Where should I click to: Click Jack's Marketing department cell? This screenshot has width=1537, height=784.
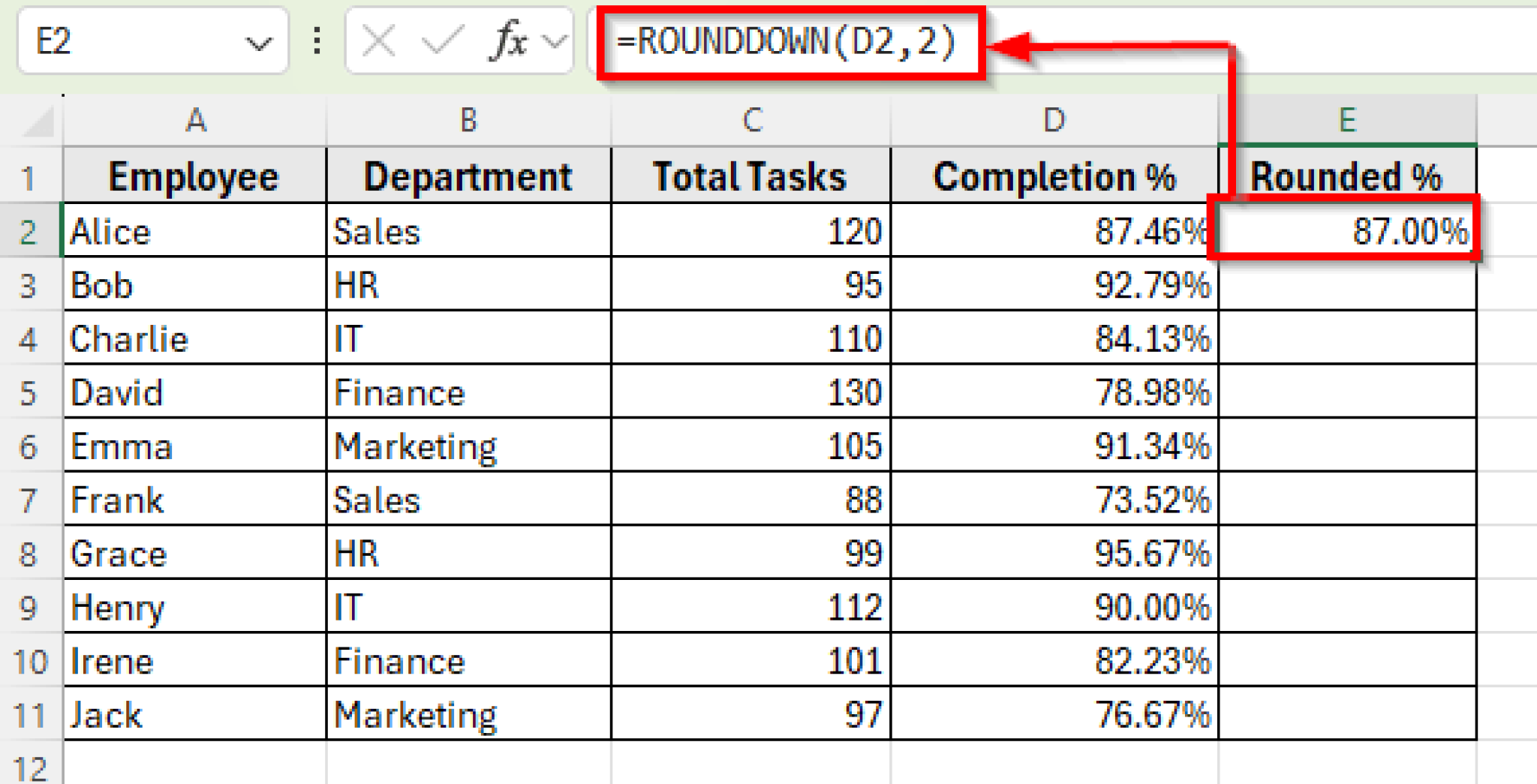(468, 714)
